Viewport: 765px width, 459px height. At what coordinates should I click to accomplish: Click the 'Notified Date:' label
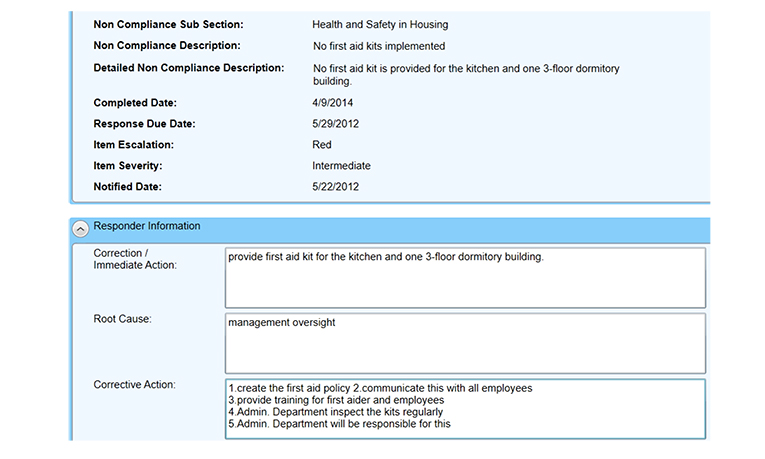point(127,187)
